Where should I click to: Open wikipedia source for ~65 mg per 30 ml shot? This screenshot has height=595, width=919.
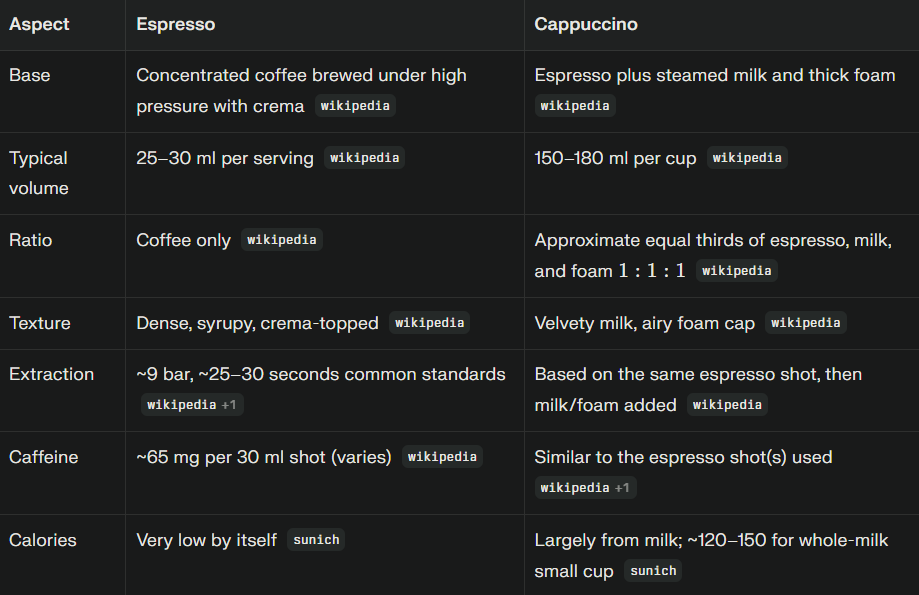[x=442, y=457]
